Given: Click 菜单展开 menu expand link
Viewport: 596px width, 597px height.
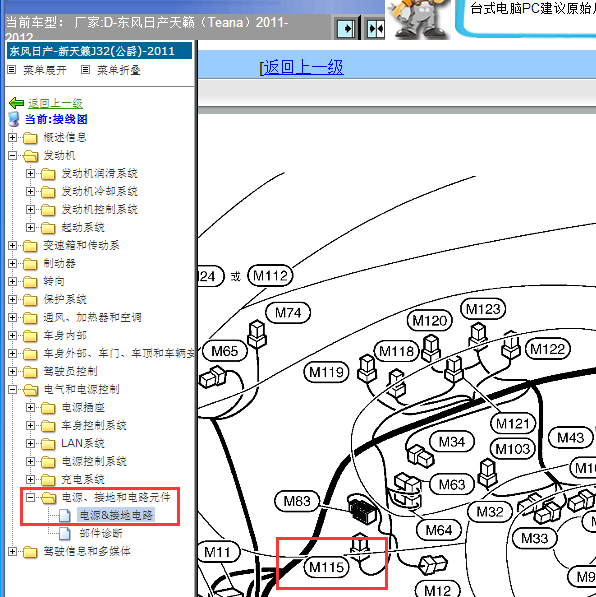Looking at the screenshot, I should (x=45, y=70).
